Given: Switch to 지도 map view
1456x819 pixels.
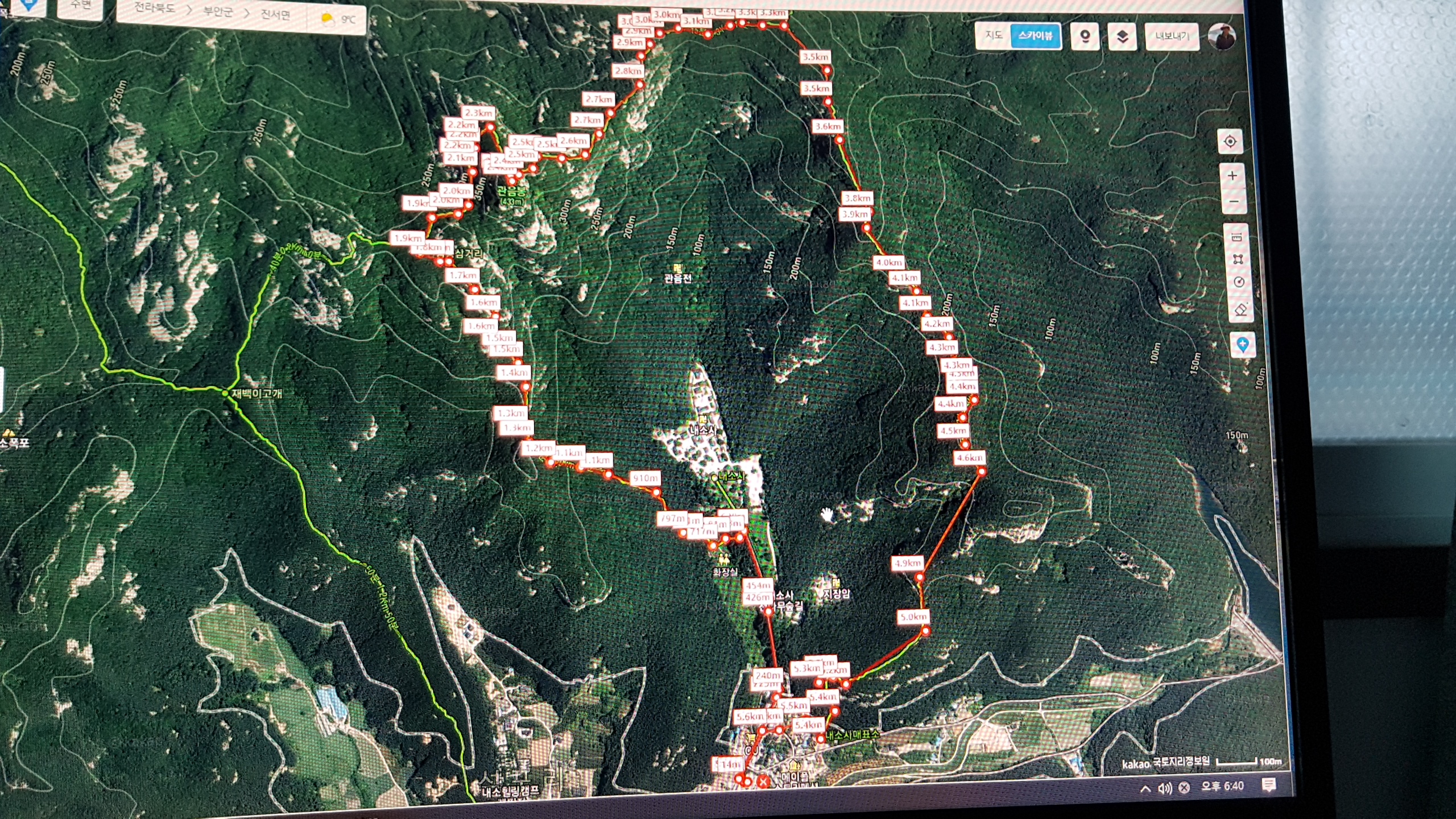Looking at the screenshot, I should click(x=994, y=36).
